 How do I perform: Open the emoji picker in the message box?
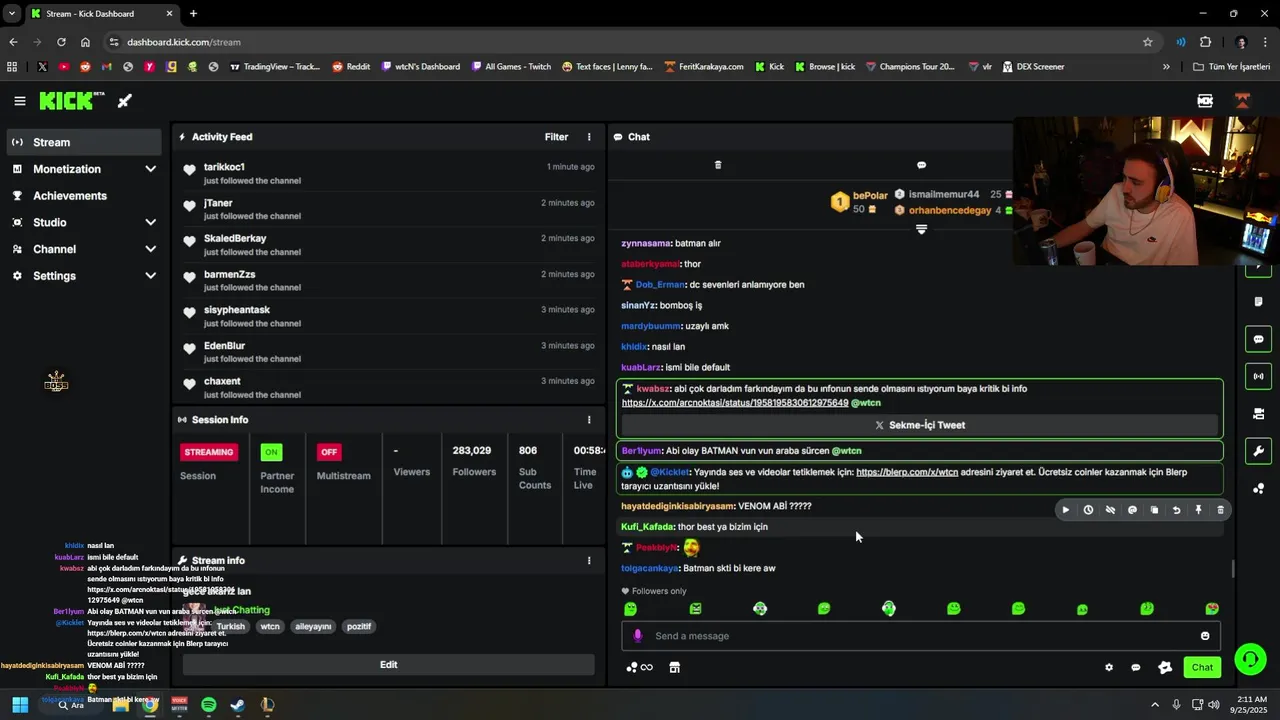[x=1205, y=636]
